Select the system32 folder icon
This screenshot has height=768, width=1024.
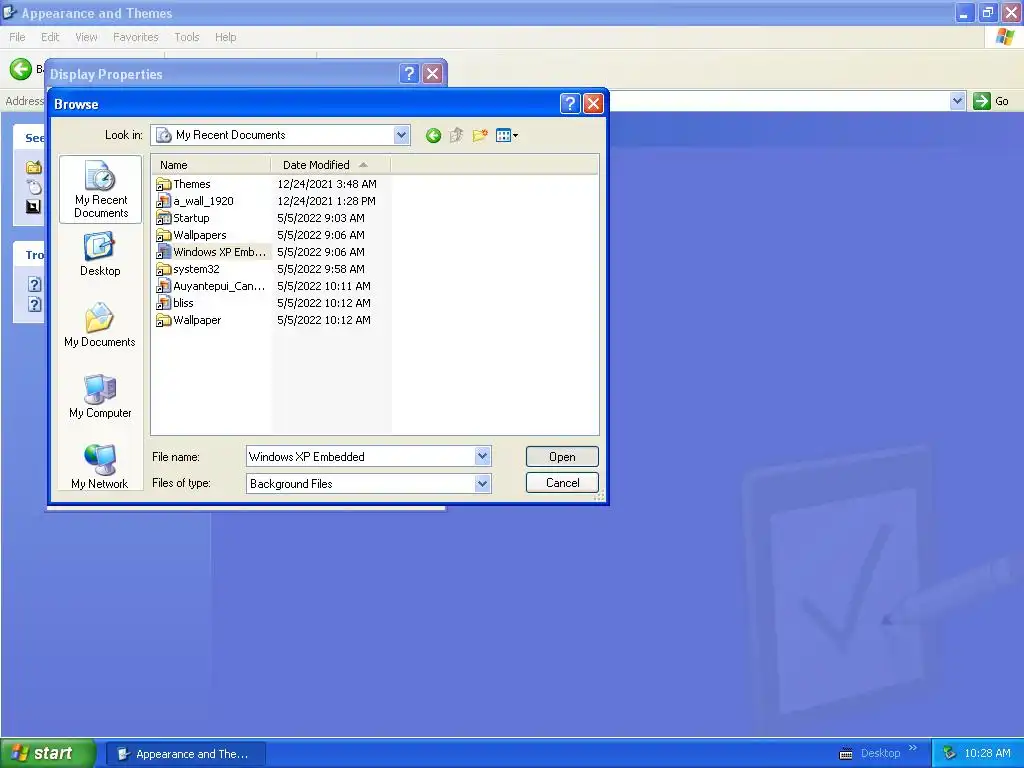point(163,269)
